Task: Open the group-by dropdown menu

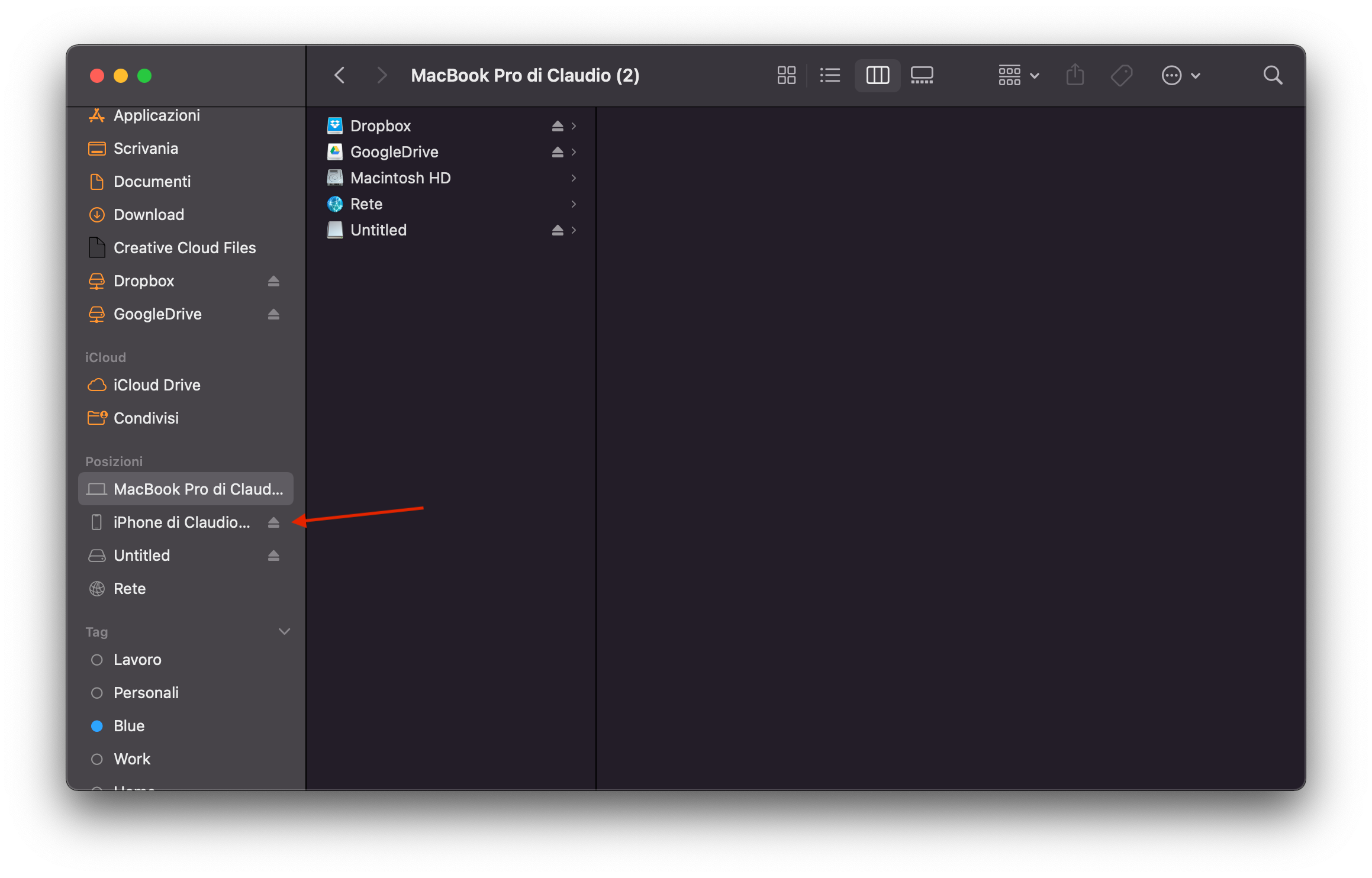Action: point(1018,75)
